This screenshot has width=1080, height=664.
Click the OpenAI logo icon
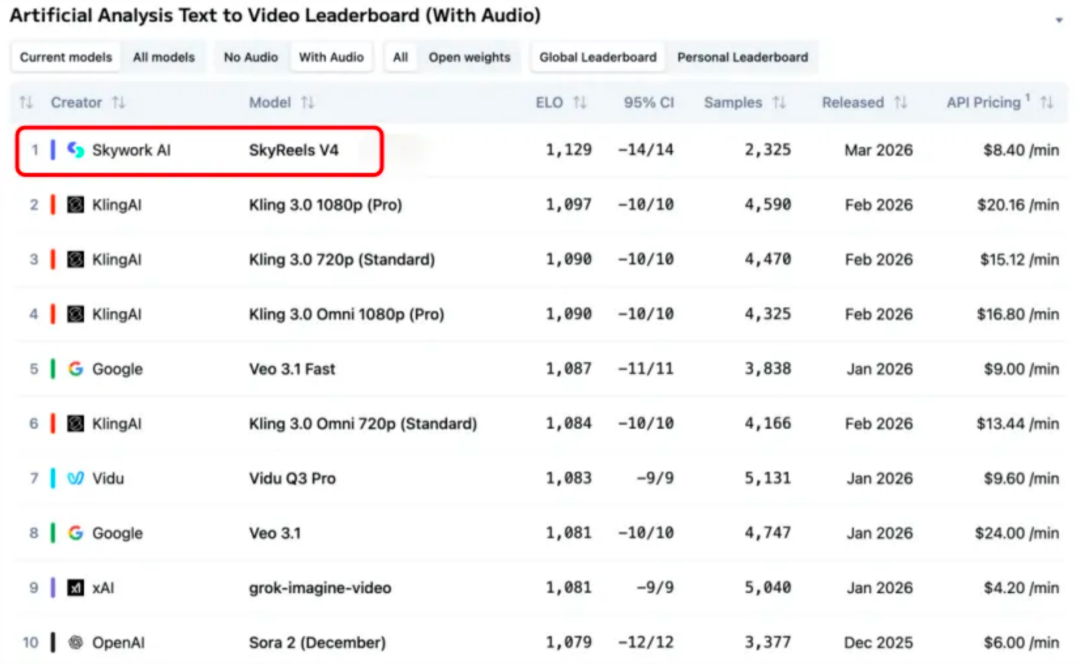[x=75, y=642]
